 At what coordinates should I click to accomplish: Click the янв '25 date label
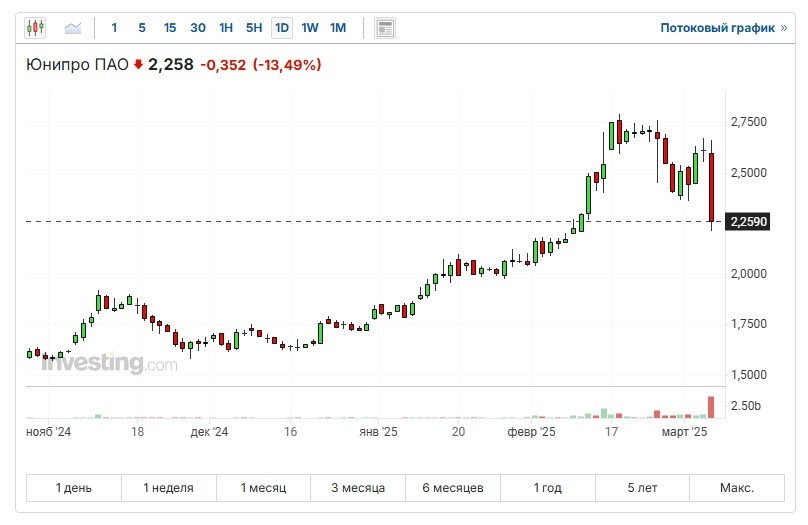(x=379, y=432)
